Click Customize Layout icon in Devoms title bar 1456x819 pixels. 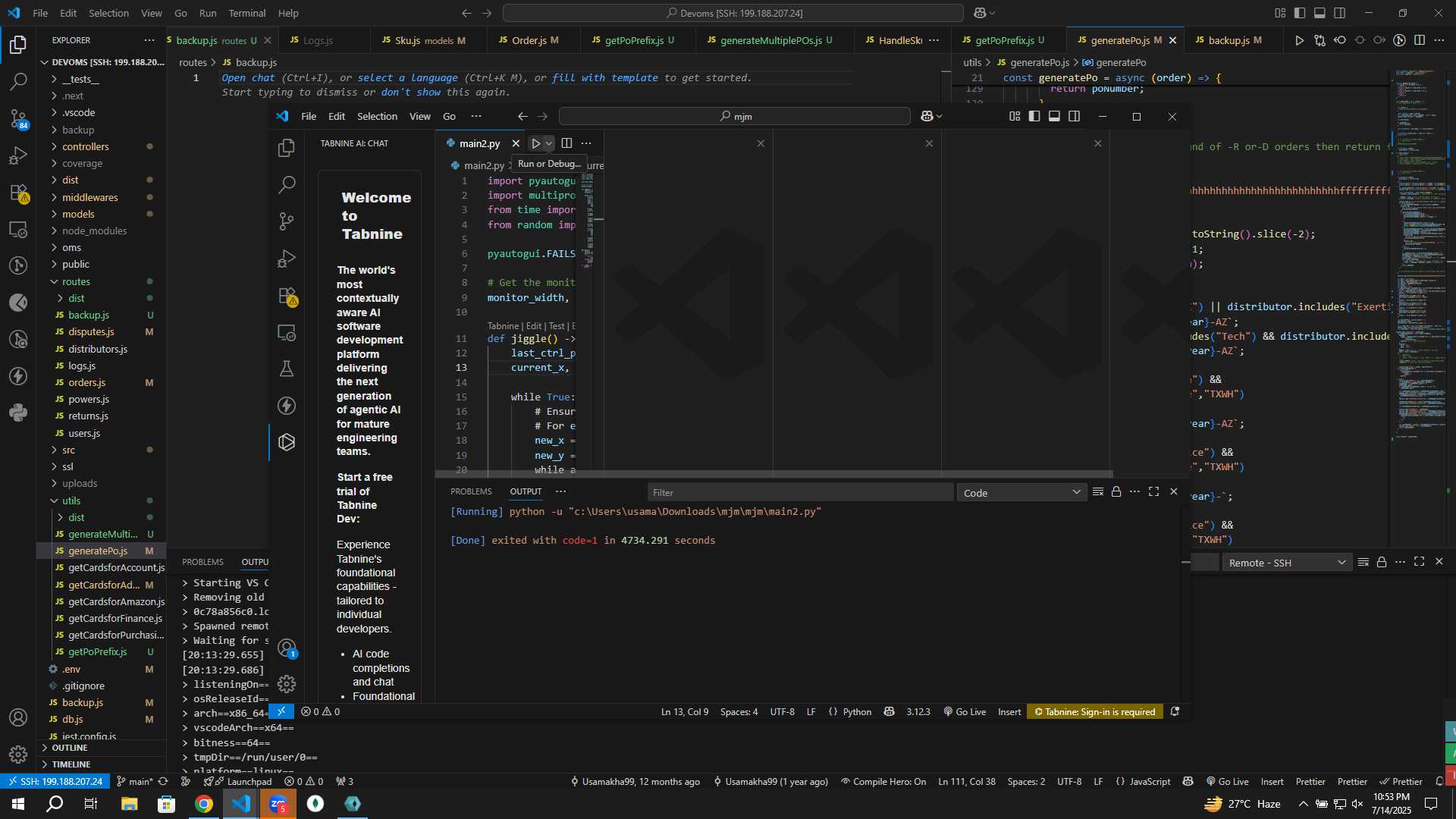pos(1280,13)
